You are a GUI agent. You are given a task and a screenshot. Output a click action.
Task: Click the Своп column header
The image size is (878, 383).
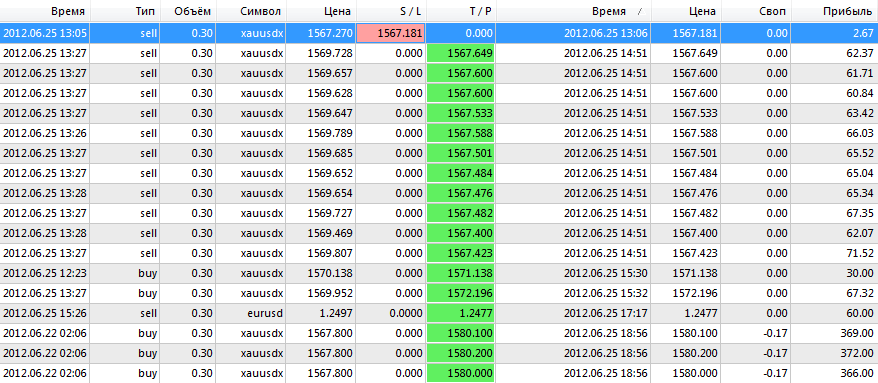click(756, 11)
